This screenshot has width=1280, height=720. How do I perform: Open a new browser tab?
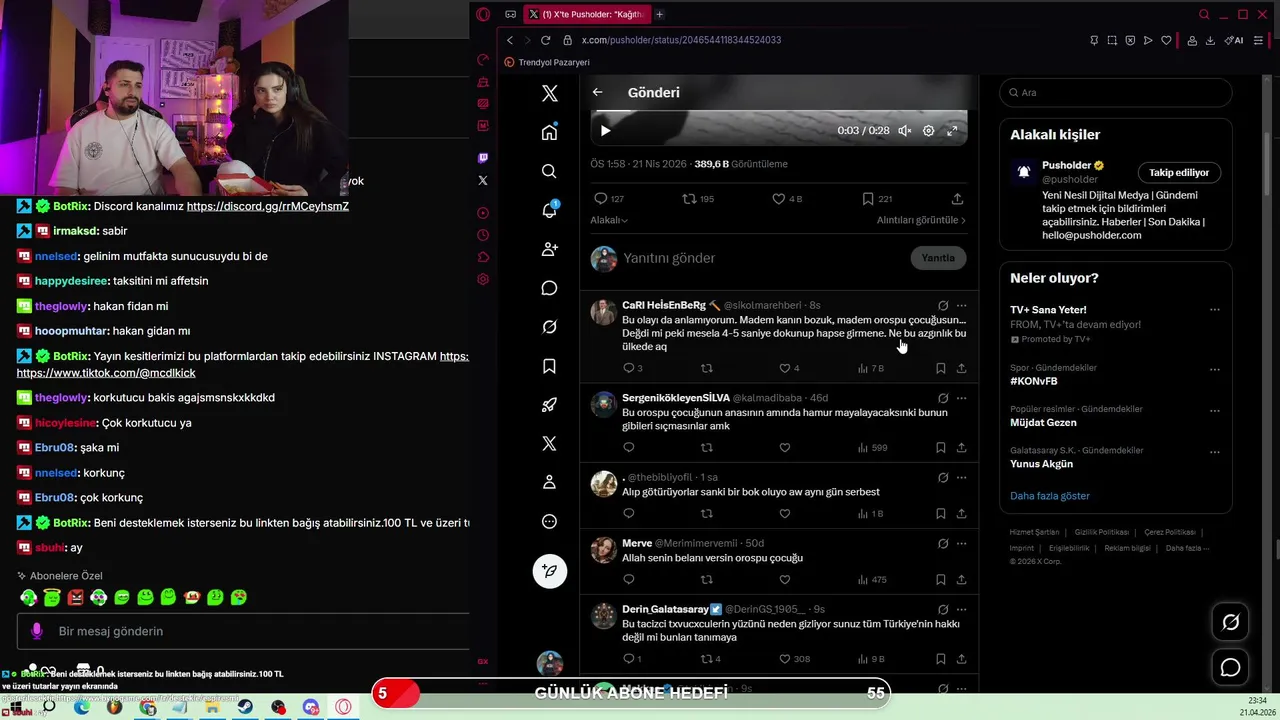pos(660,14)
